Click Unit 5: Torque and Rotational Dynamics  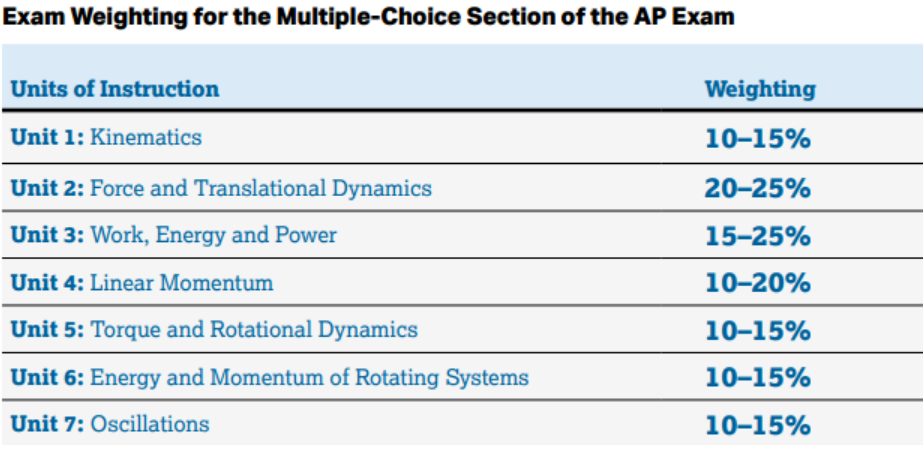[214, 329]
